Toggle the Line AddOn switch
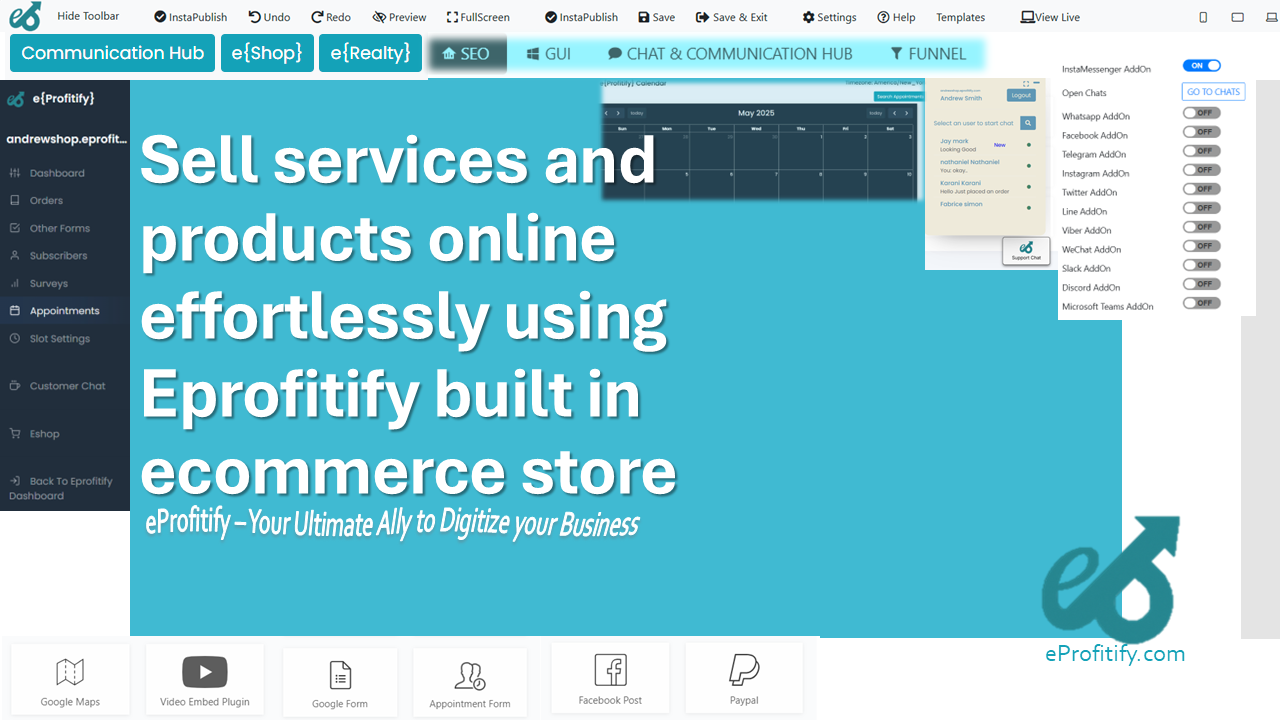The width and height of the screenshot is (1280, 720). pos(1202,208)
